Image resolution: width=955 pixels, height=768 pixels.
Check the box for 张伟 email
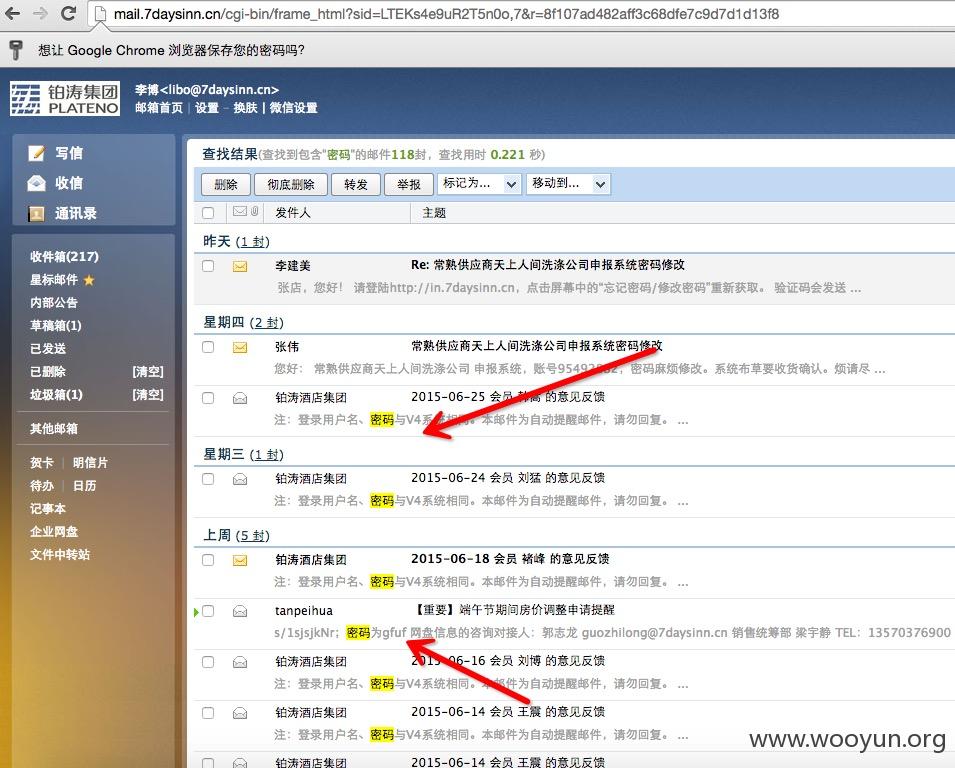click(208, 347)
